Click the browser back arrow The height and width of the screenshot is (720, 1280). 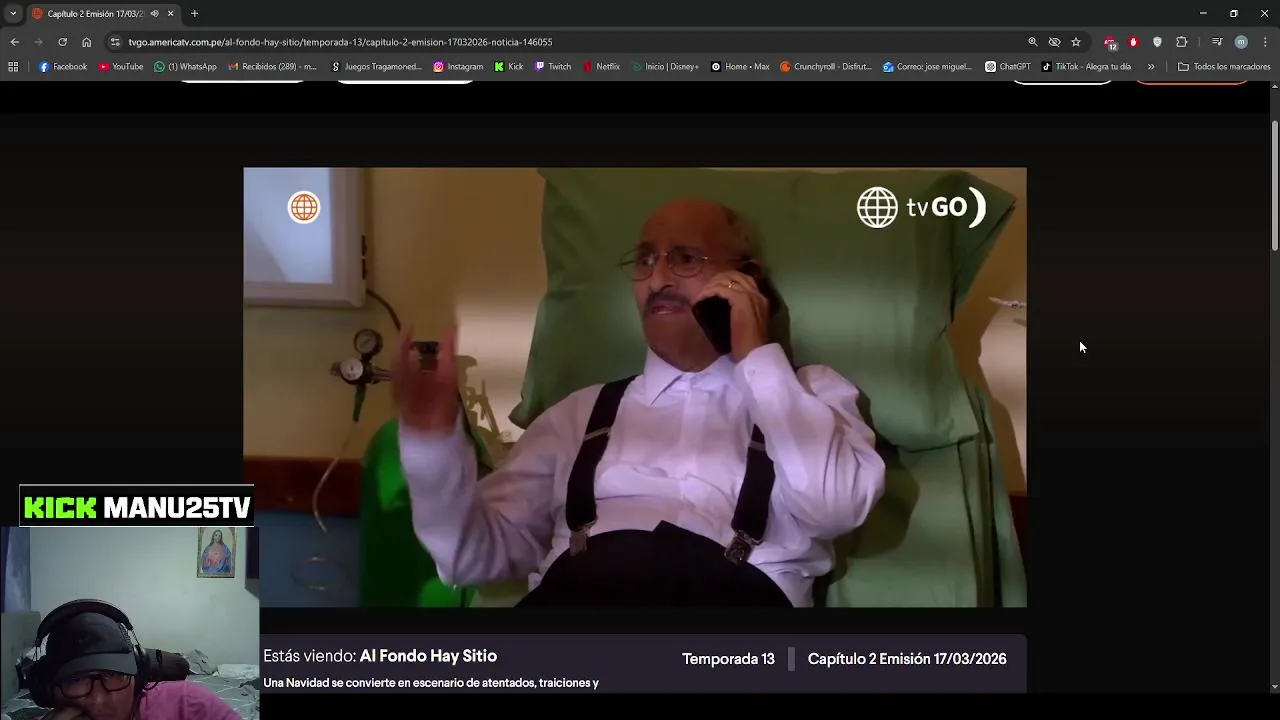[14, 42]
